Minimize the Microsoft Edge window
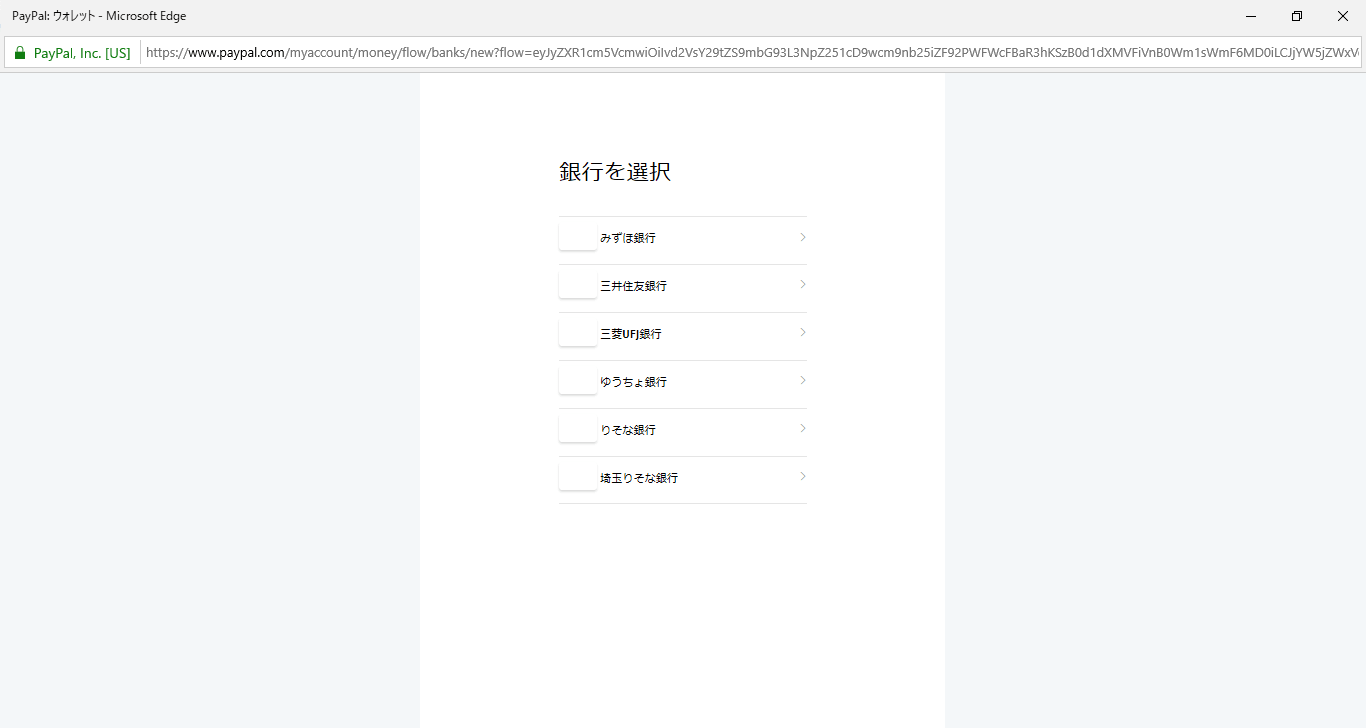This screenshot has height=728, width=1366. (x=1251, y=16)
